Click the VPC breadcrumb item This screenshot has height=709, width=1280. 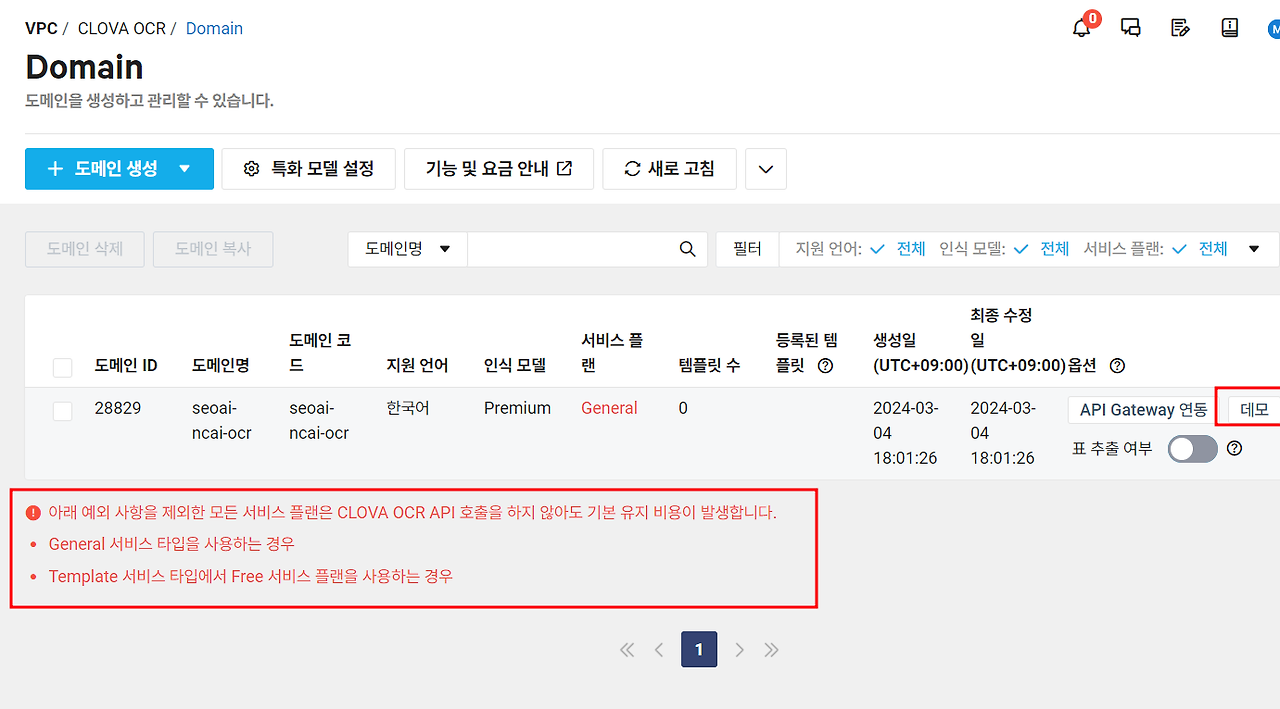tap(41, 28)
